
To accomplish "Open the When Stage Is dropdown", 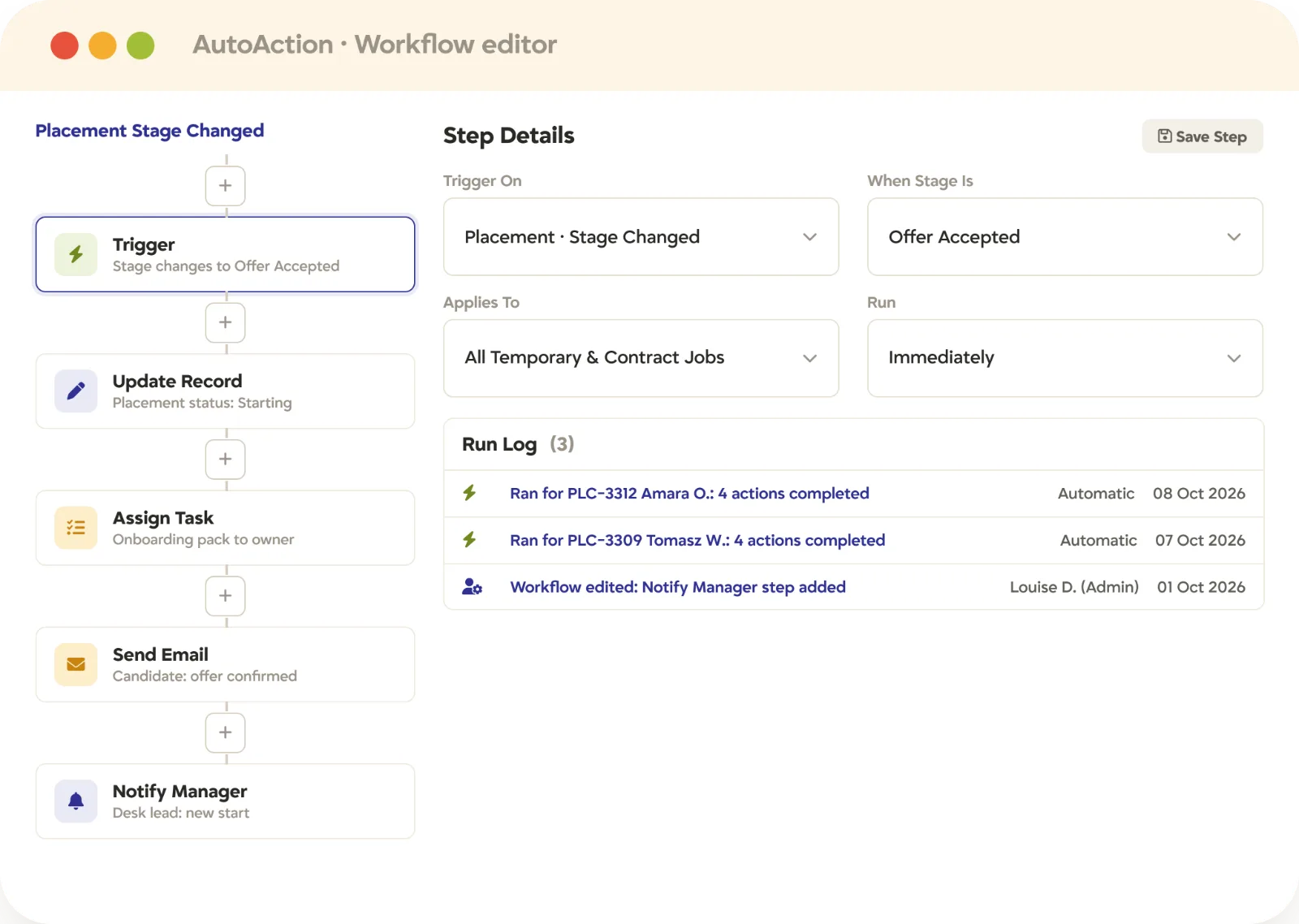I will click(1065, 237).
